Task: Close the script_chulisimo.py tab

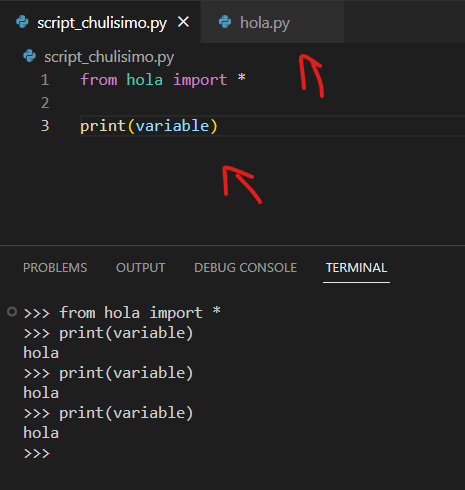Action: tap(183, 22)
